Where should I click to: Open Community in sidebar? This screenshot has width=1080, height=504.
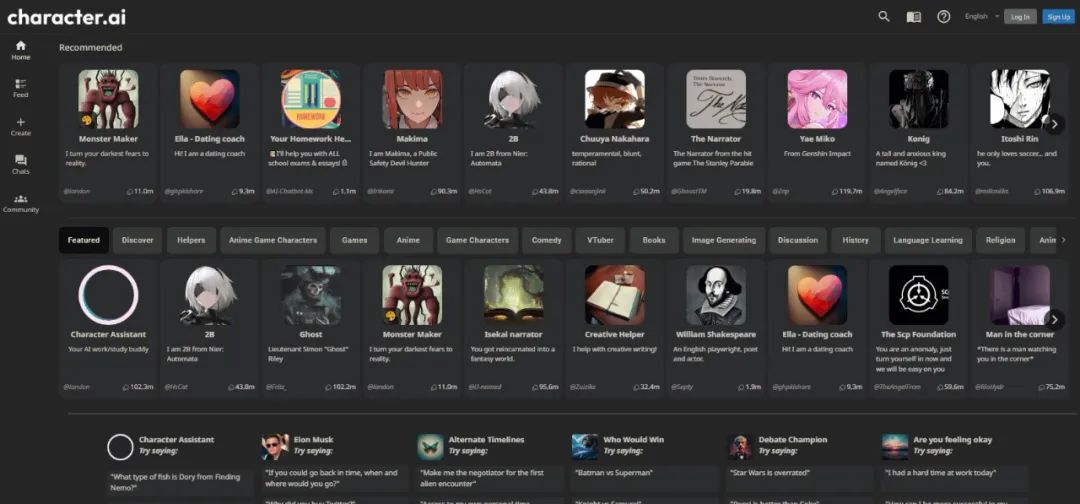(21, 203)
